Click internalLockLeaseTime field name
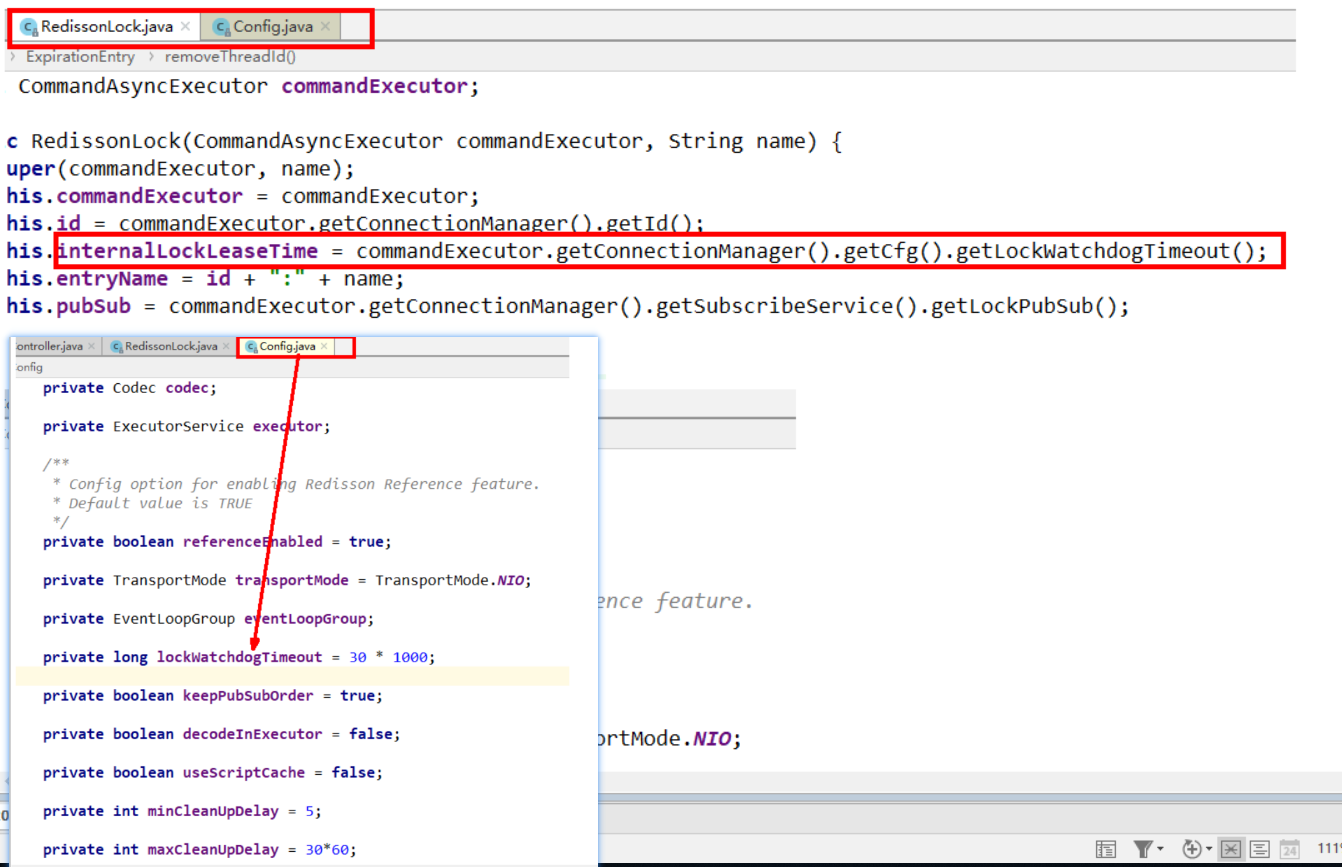The height and width of the screenshot is (867, 1342). (x=188, y=251)
